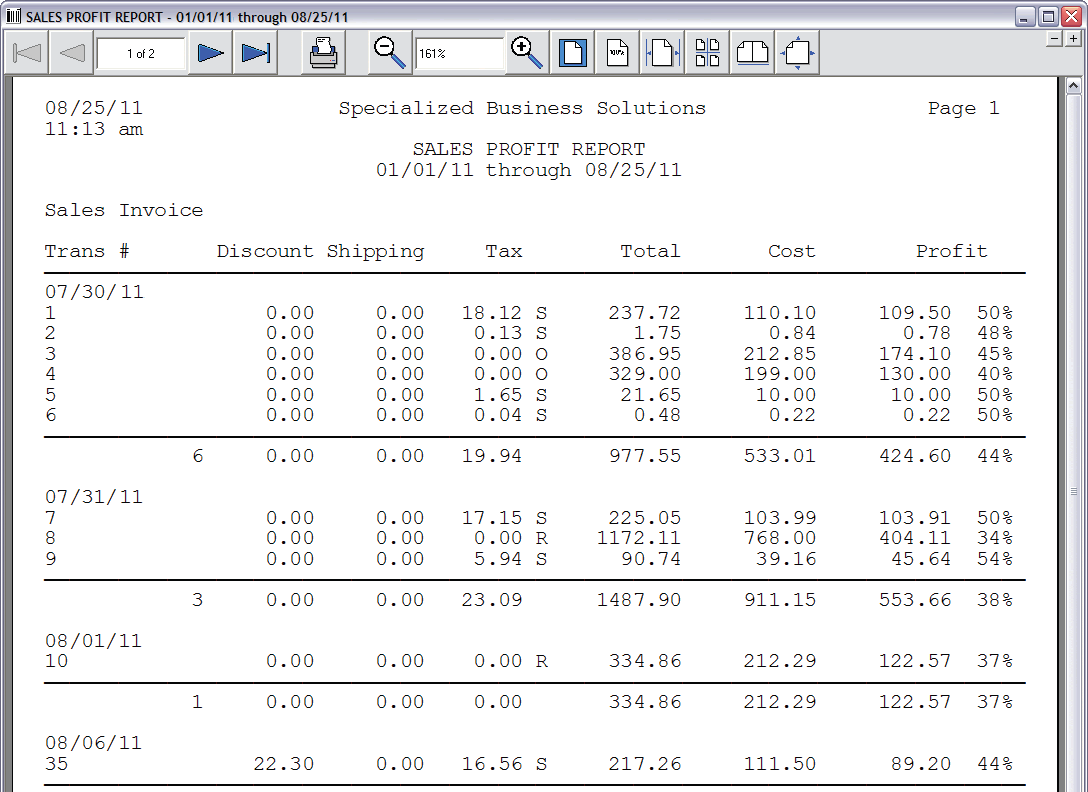Zoom out with the minus magnifier
The image size is (1088, 792).
(x=389, y=53)
